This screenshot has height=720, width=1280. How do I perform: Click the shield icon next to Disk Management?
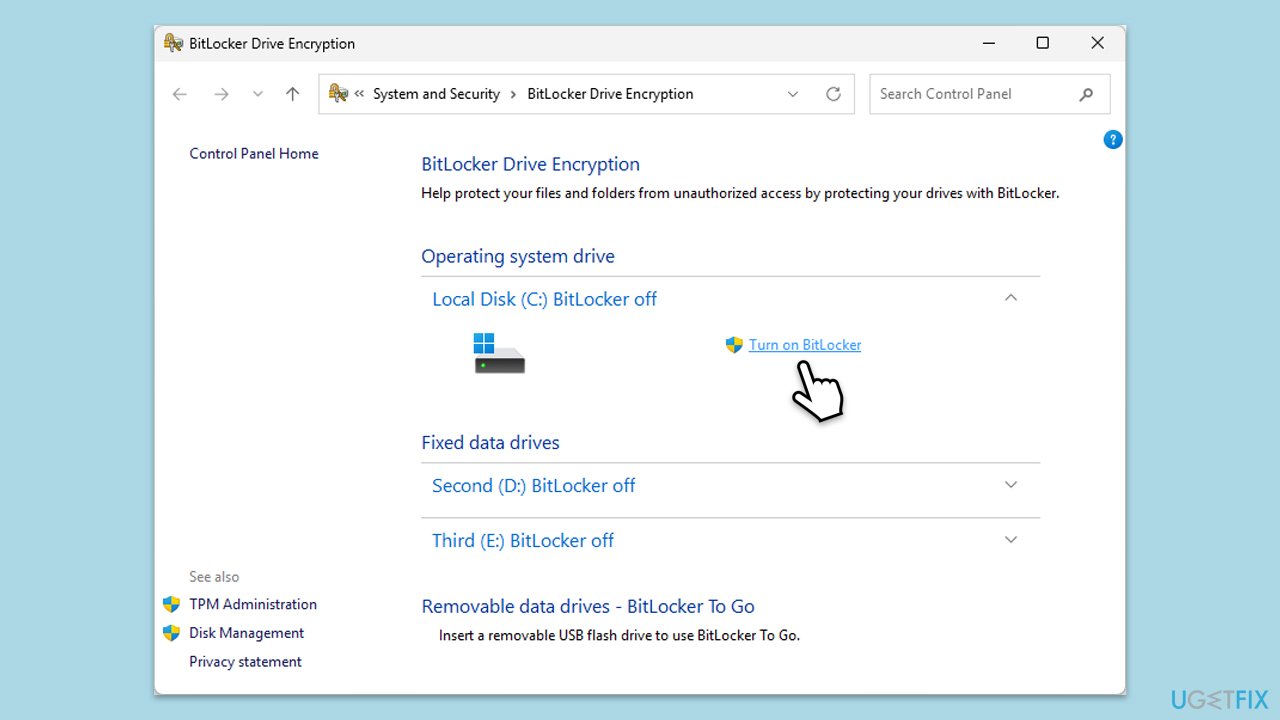pos(171,632)
